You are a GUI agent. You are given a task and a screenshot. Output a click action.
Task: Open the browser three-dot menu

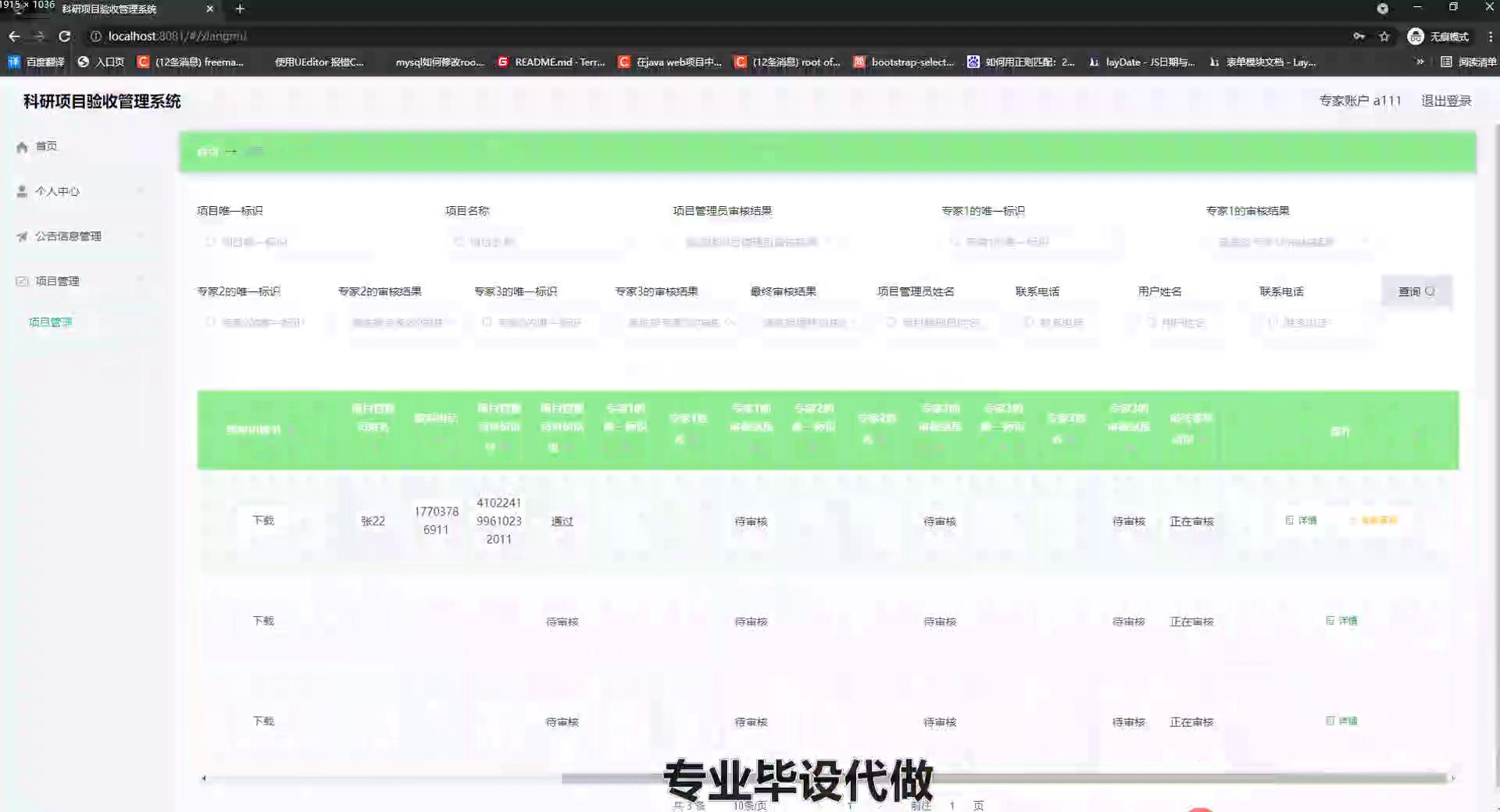pyautogui.click(x=1490, y=37)
